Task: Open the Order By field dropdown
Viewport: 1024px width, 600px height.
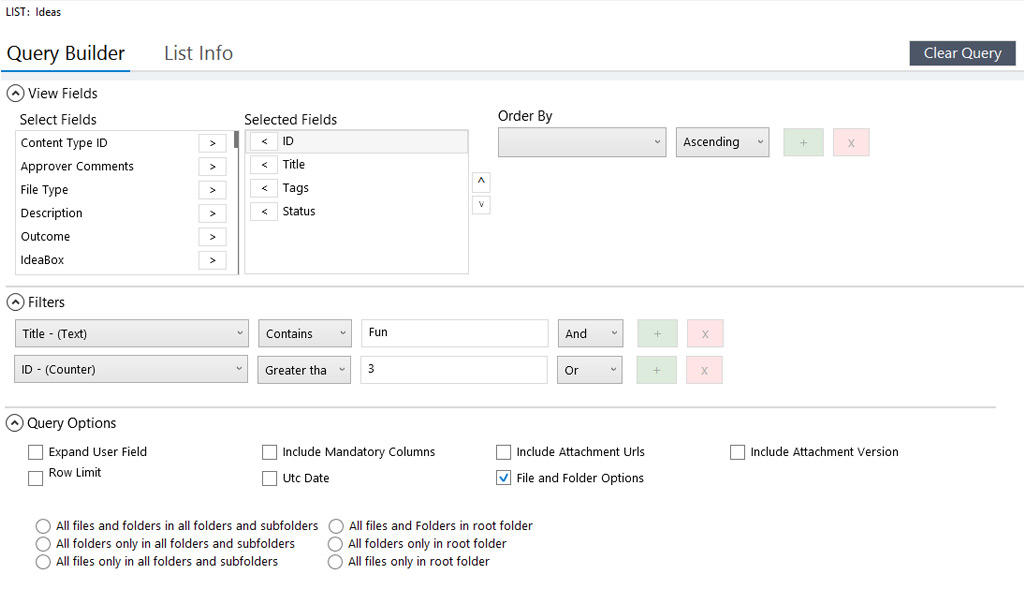Action: pyautogui.click(x=582, y=142)
